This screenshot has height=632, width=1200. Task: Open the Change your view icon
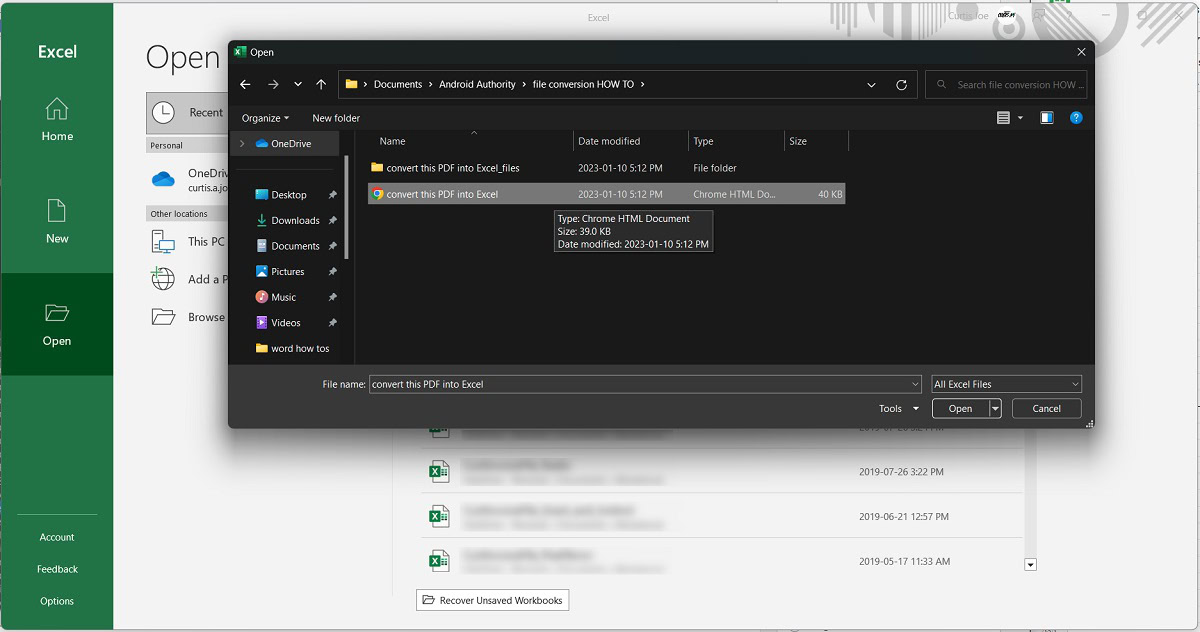tap(1004, 118)
